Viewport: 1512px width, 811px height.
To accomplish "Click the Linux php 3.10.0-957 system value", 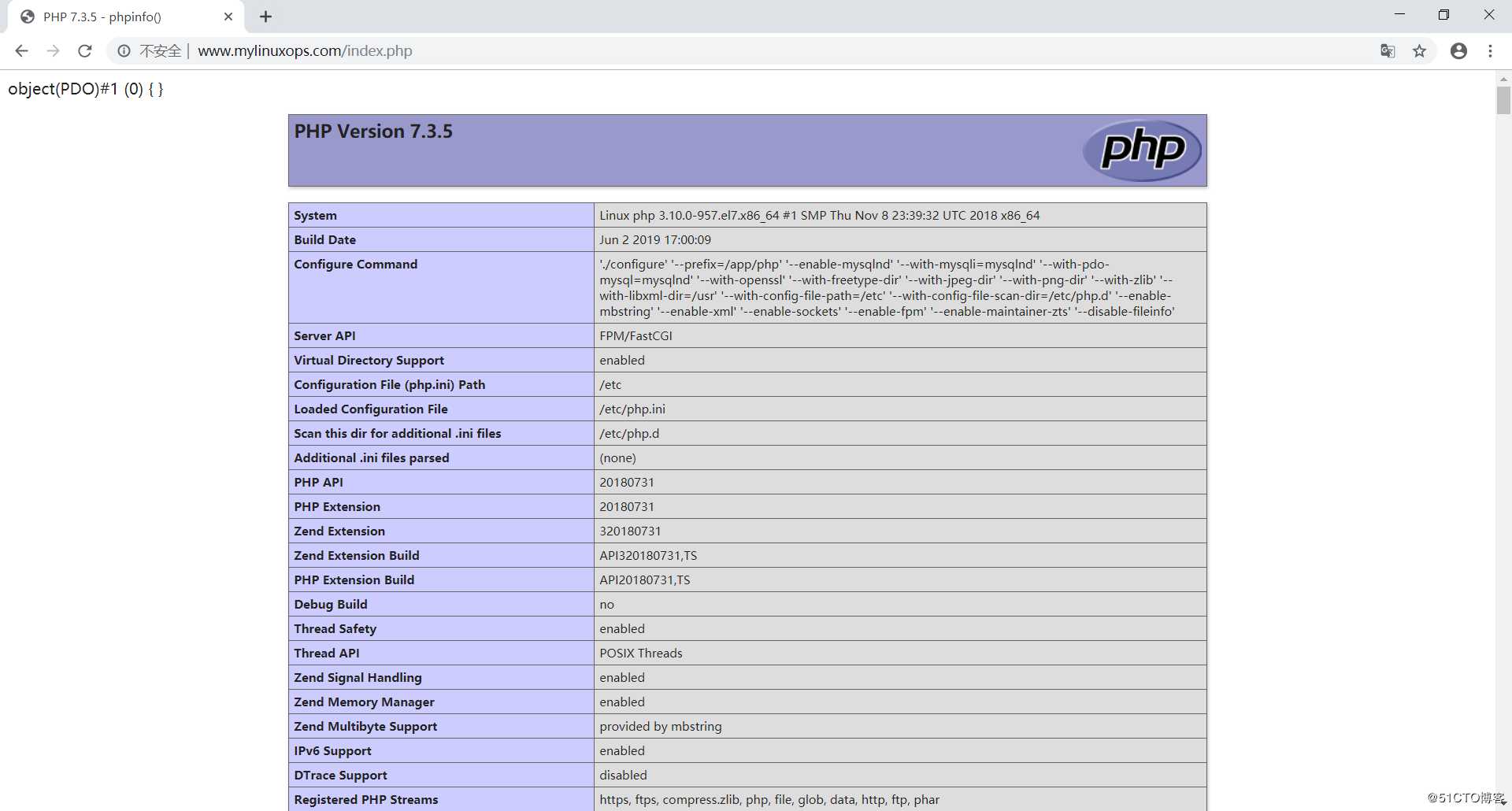I will (x=819, y=216).
